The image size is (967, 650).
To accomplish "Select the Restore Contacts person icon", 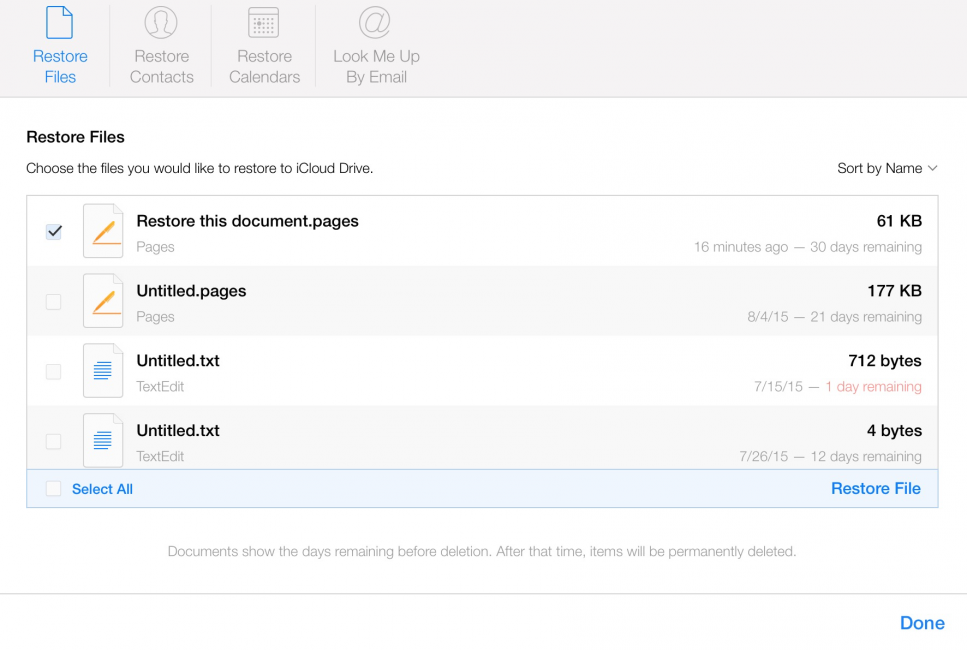I will pos(161,22).
